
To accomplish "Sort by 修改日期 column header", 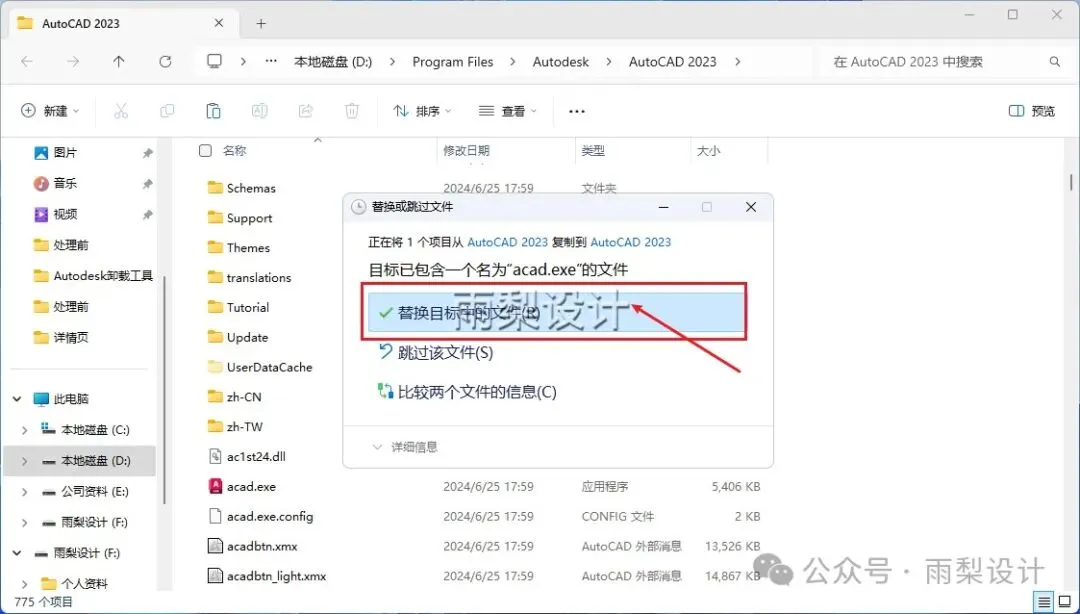I will pos(466,150).
